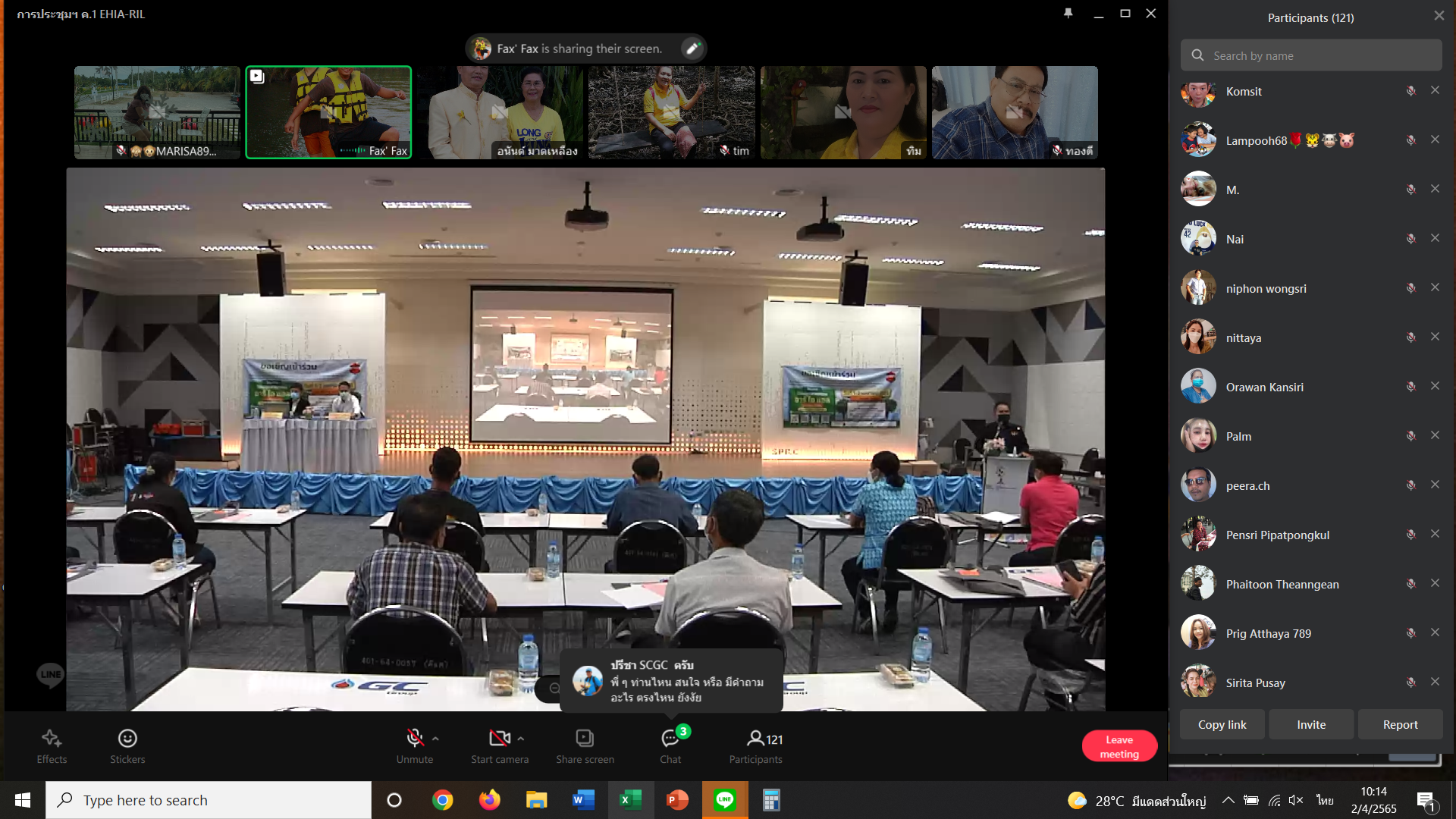Open the Effects panel

pyautogui.click(x=52, y=745)
